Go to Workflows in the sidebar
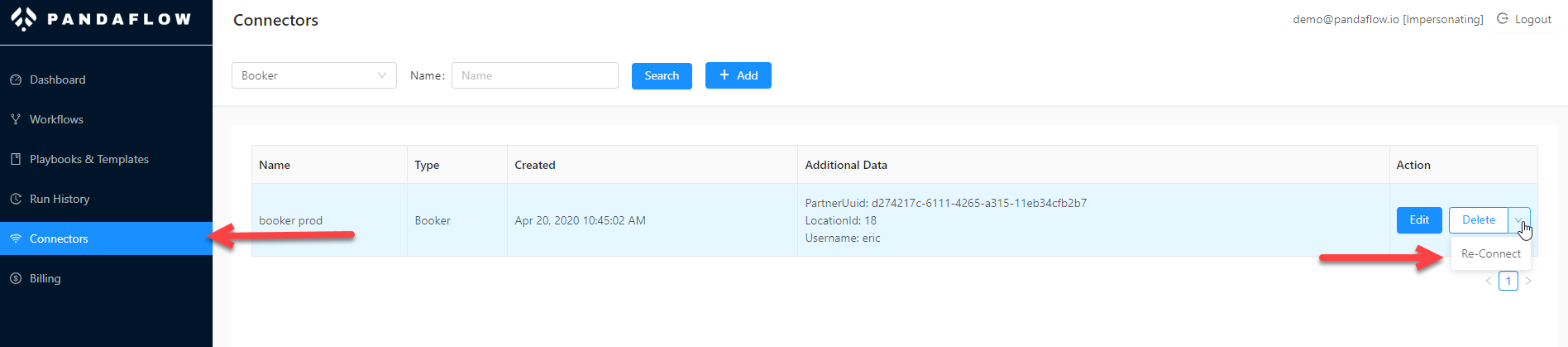The image size is (1568, 347). coord(106,119)
